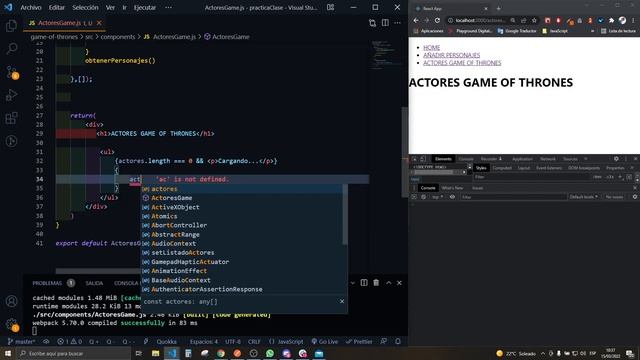Screen dimensions: 640x360
Task: Split the editor to the right
Action: pos(385,23)
